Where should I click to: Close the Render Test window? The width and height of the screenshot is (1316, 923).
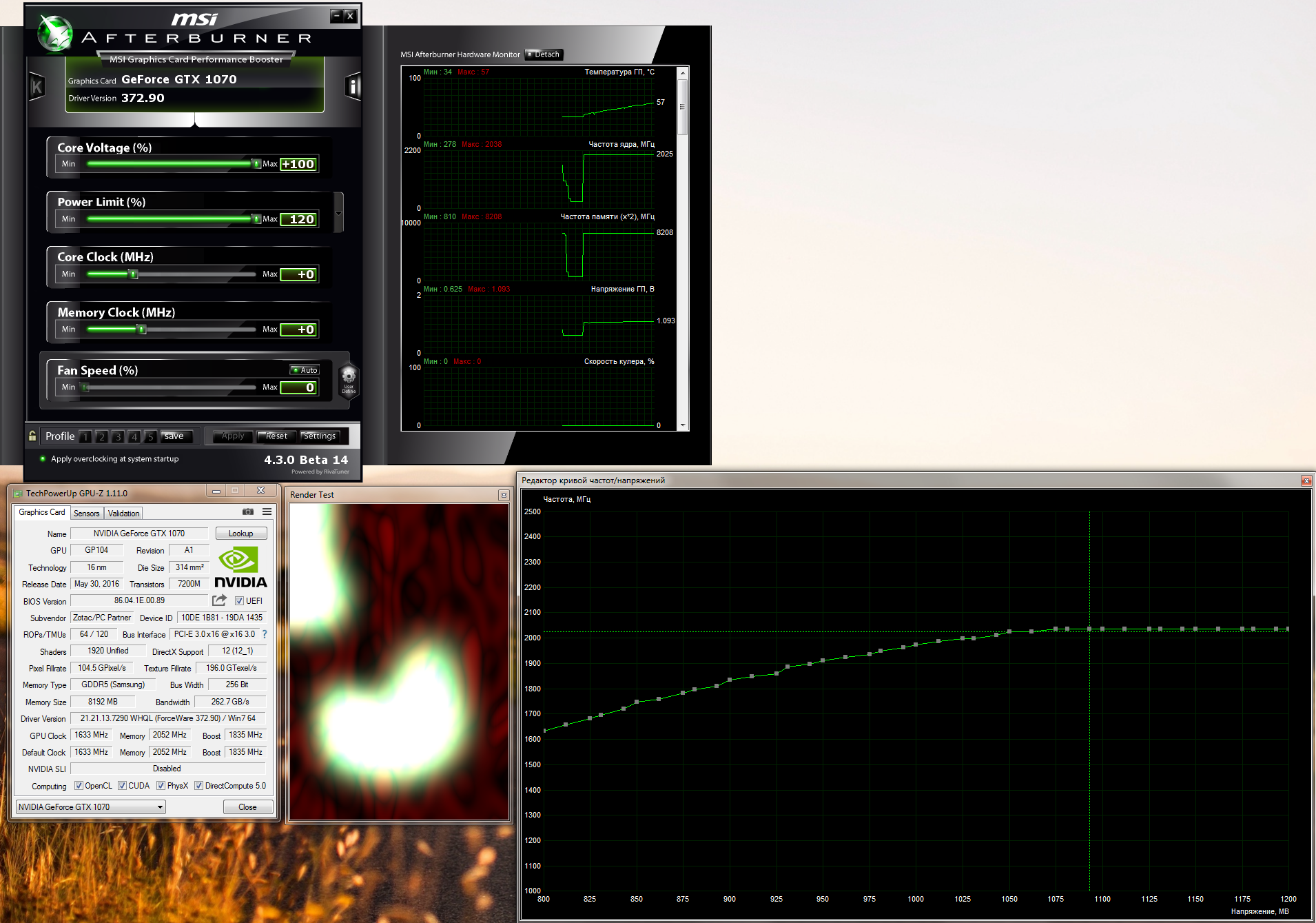504,495
